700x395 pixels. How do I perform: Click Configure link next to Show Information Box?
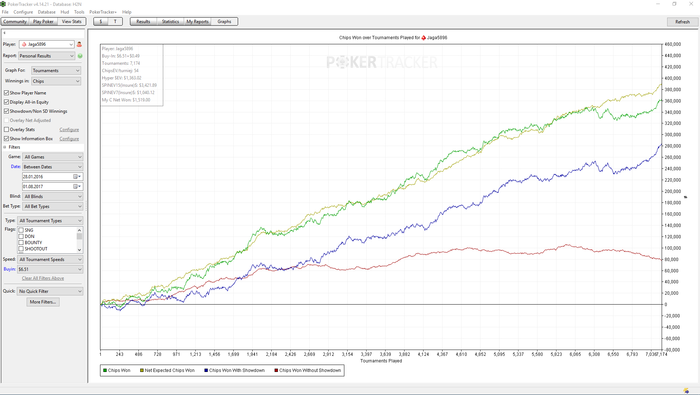(69, 139)
